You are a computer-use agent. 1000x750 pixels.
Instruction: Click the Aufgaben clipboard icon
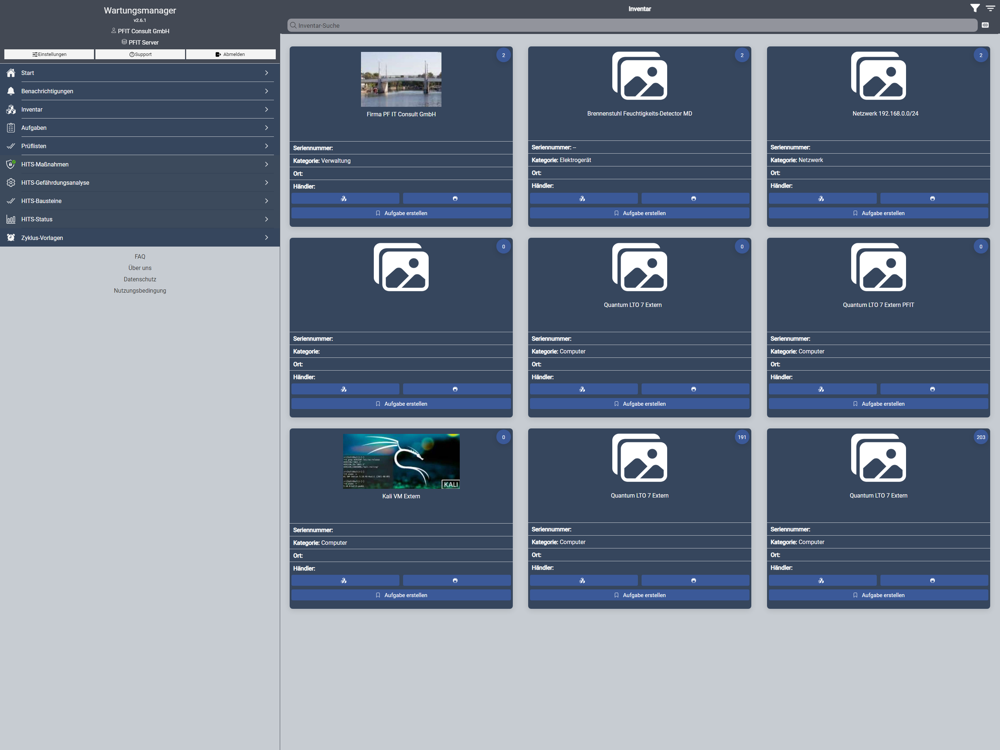[11, 128]
